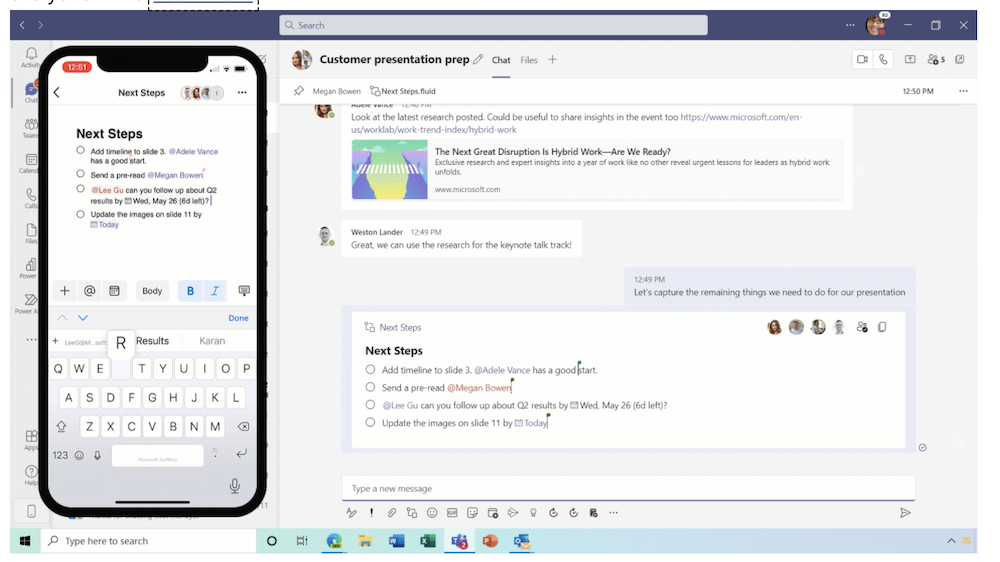Image resolution: width=1000 pixels, height=562 pixels.
Task: View the 5 participants in this chat
Action: [936, 59]
